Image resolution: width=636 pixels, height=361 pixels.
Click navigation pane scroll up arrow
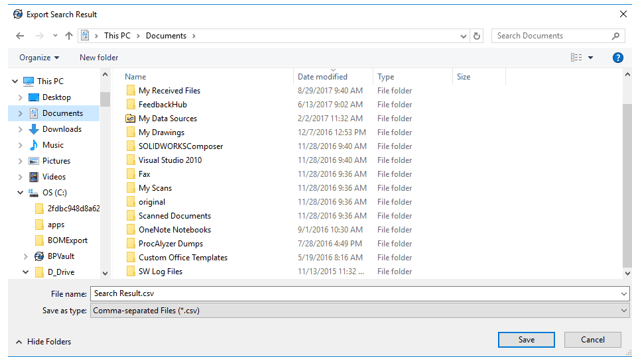[105, 75]
